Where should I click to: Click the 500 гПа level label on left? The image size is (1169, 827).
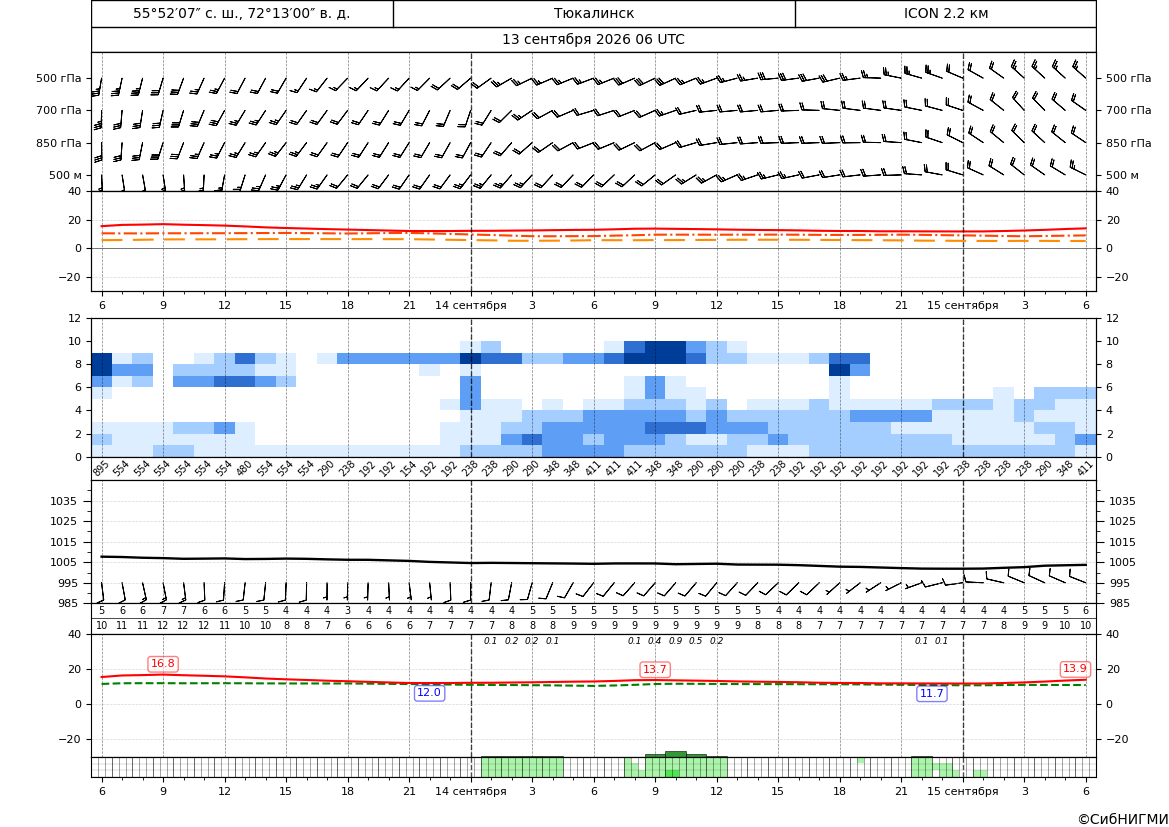(x=59, y=78)
